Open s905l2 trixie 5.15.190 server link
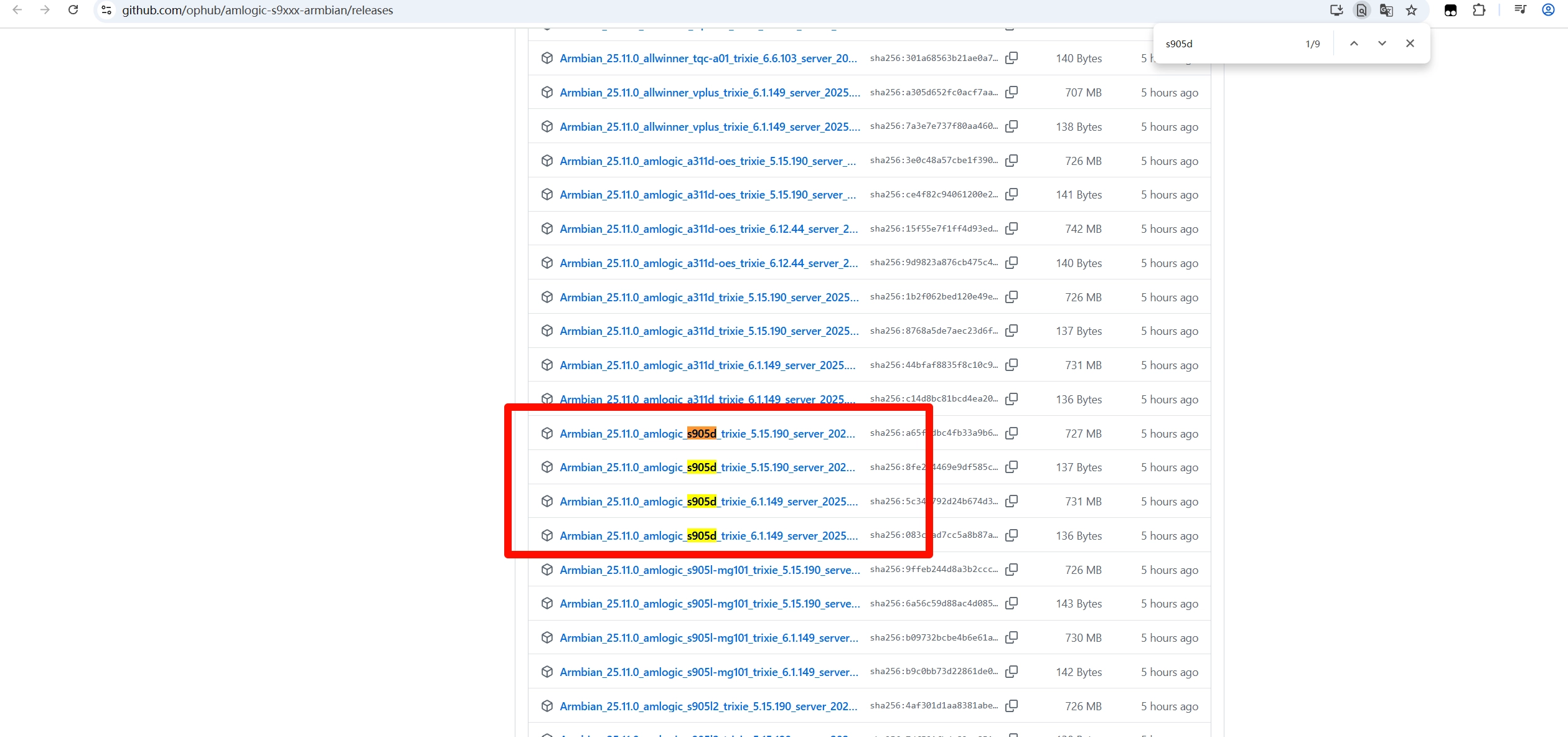The width and height of the screenshot is (1568, 737). click(x=708, y=706)
